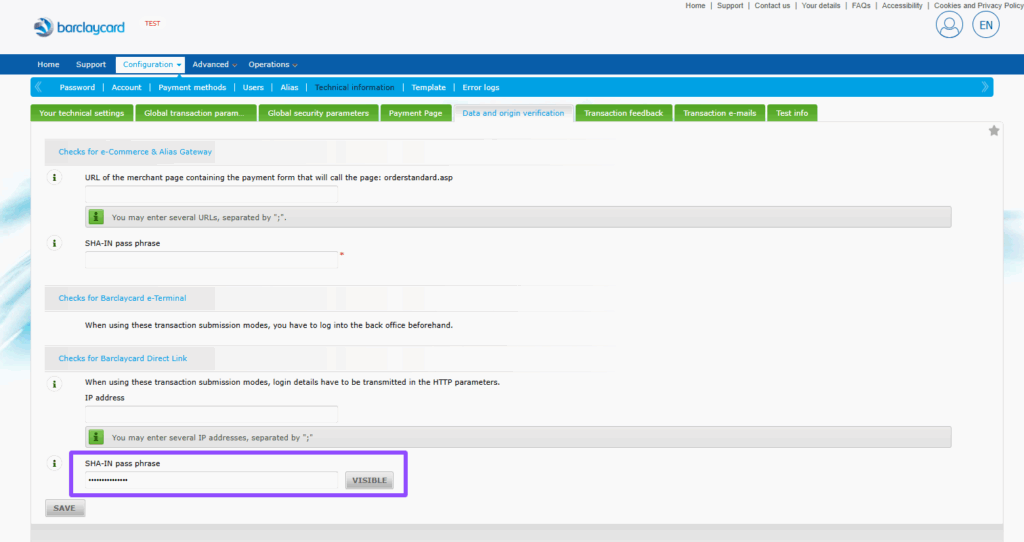Focus the IP address input field
This screenshot has width=1024, height=542.
tap(212, 414)
